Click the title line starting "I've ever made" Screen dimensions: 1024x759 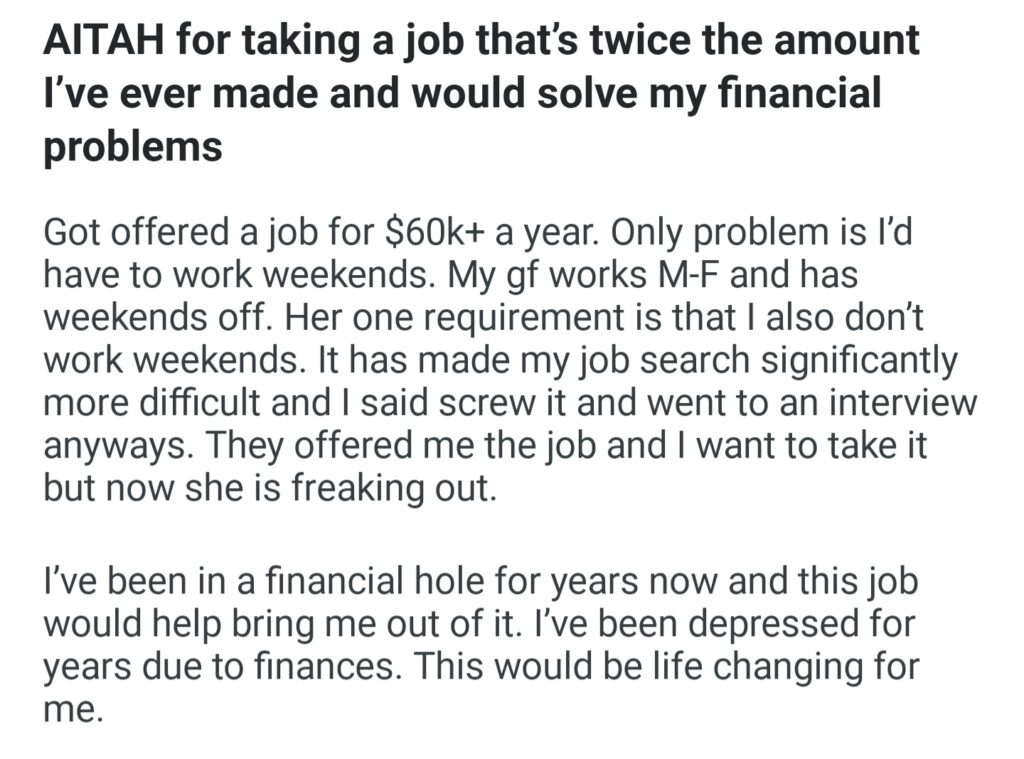463,94
